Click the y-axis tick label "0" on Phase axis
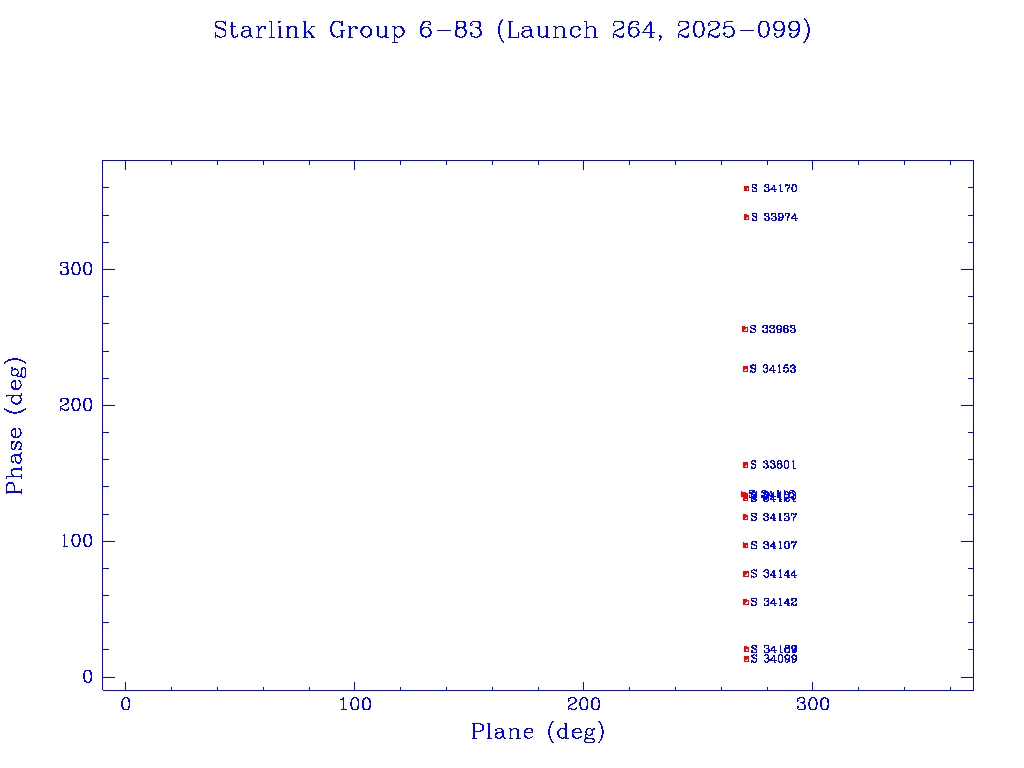The image size is (1024, 768). click(88, 677)
